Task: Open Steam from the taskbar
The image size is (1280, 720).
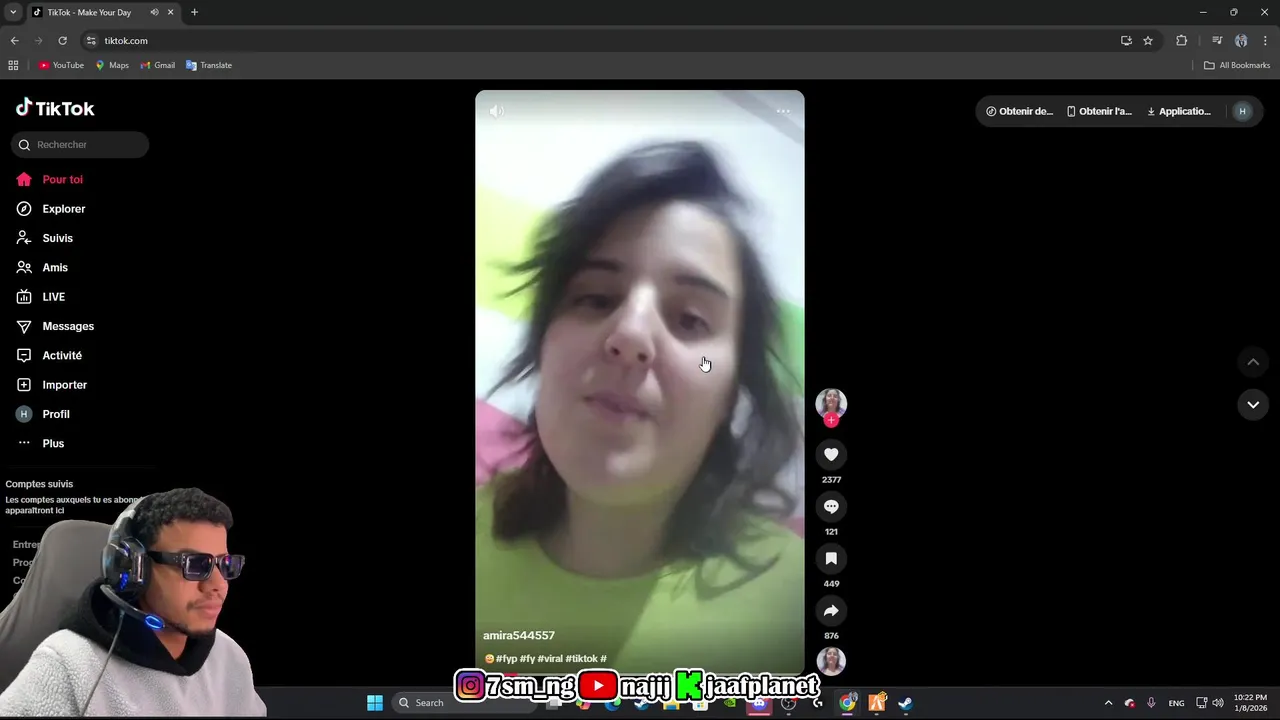Action: tap(905, 702)
